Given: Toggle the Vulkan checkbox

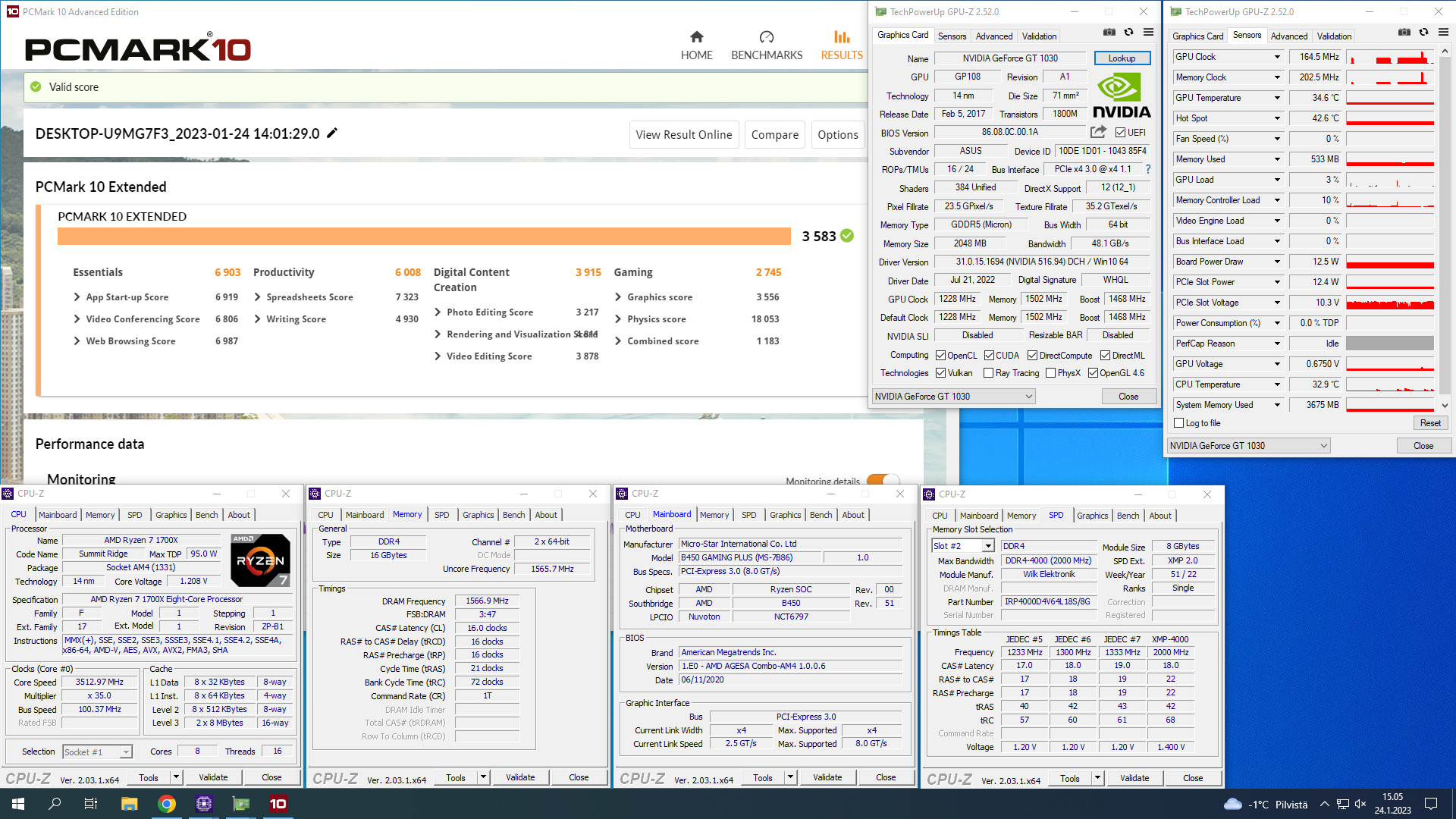Looking at the screenshot, I should coord(940,373).
